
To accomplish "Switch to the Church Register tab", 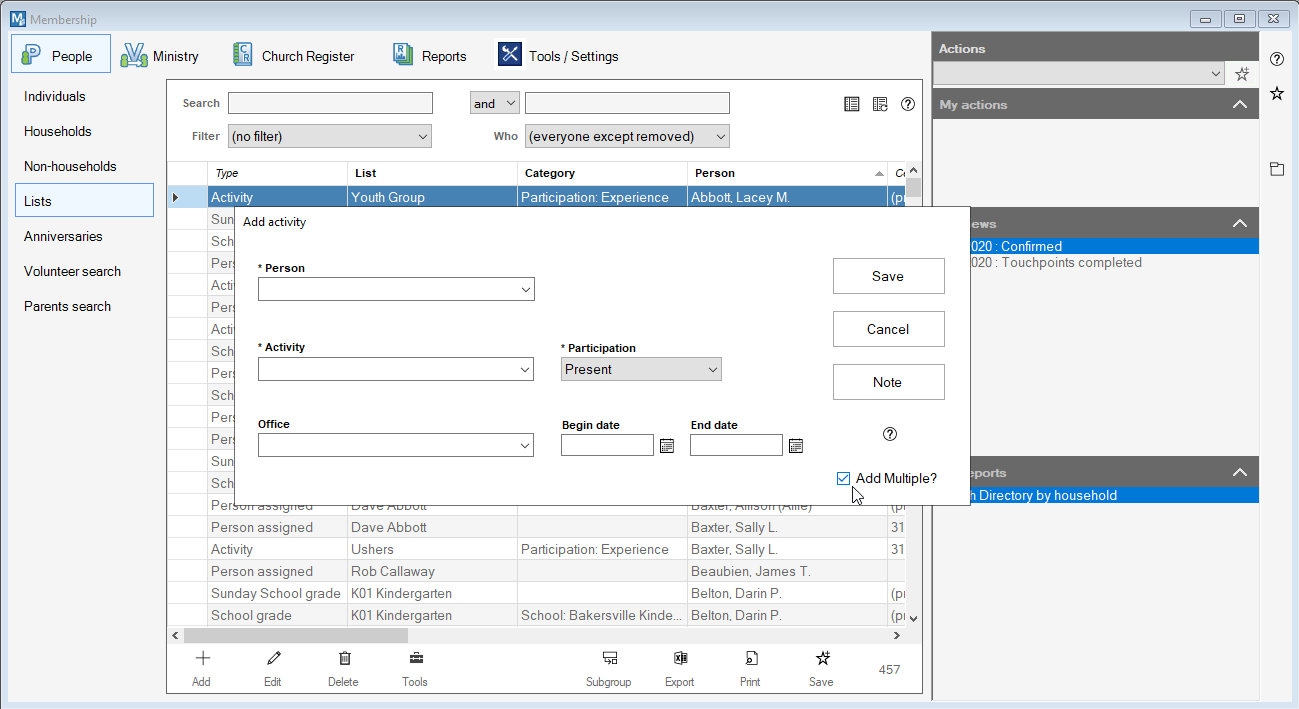I will point(293,56).
